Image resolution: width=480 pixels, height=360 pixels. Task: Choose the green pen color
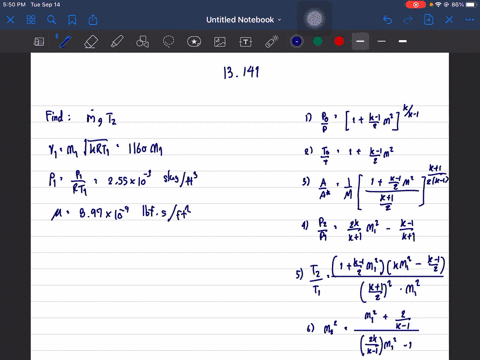tap(318, 42)
